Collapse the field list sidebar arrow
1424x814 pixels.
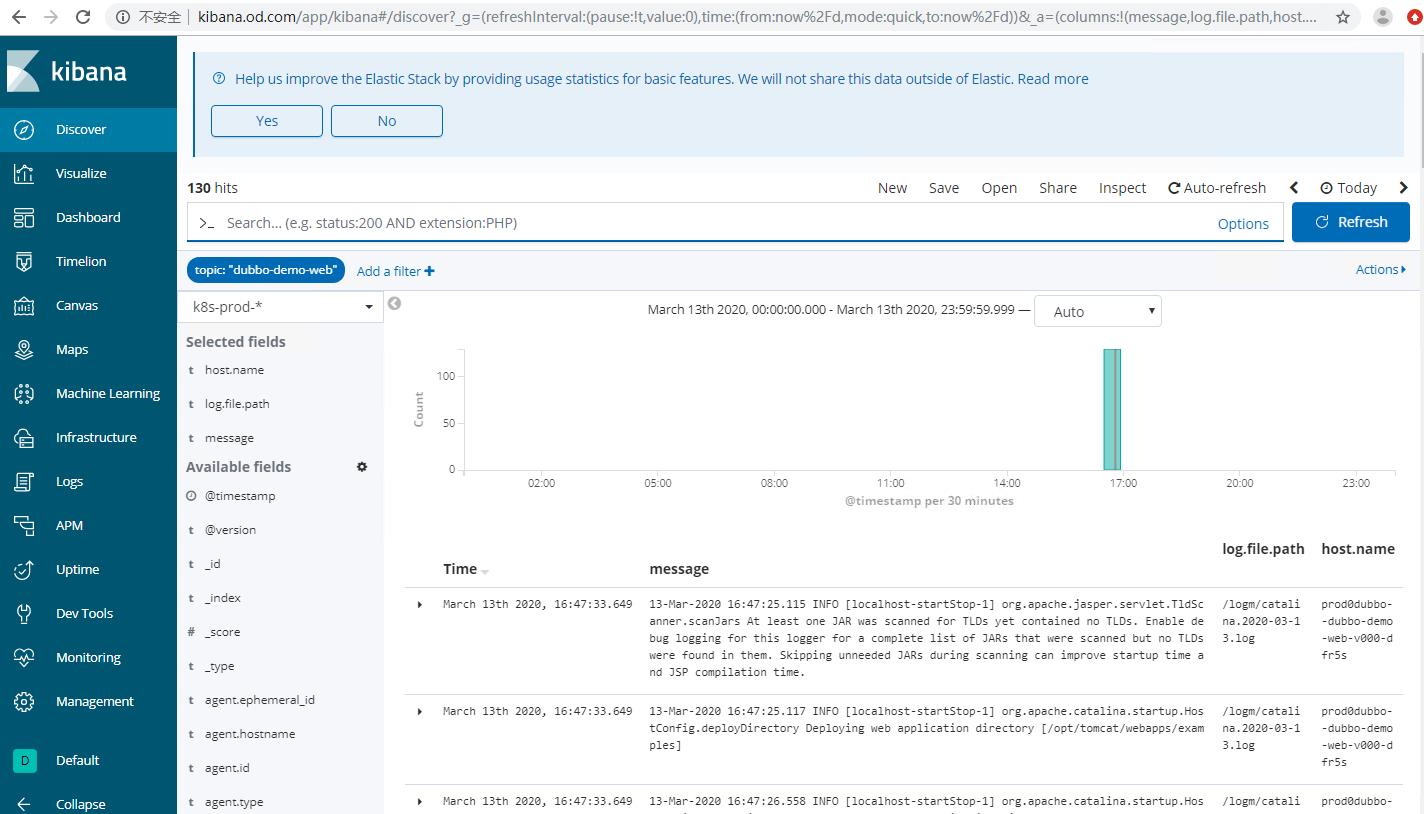click(394, 304)
